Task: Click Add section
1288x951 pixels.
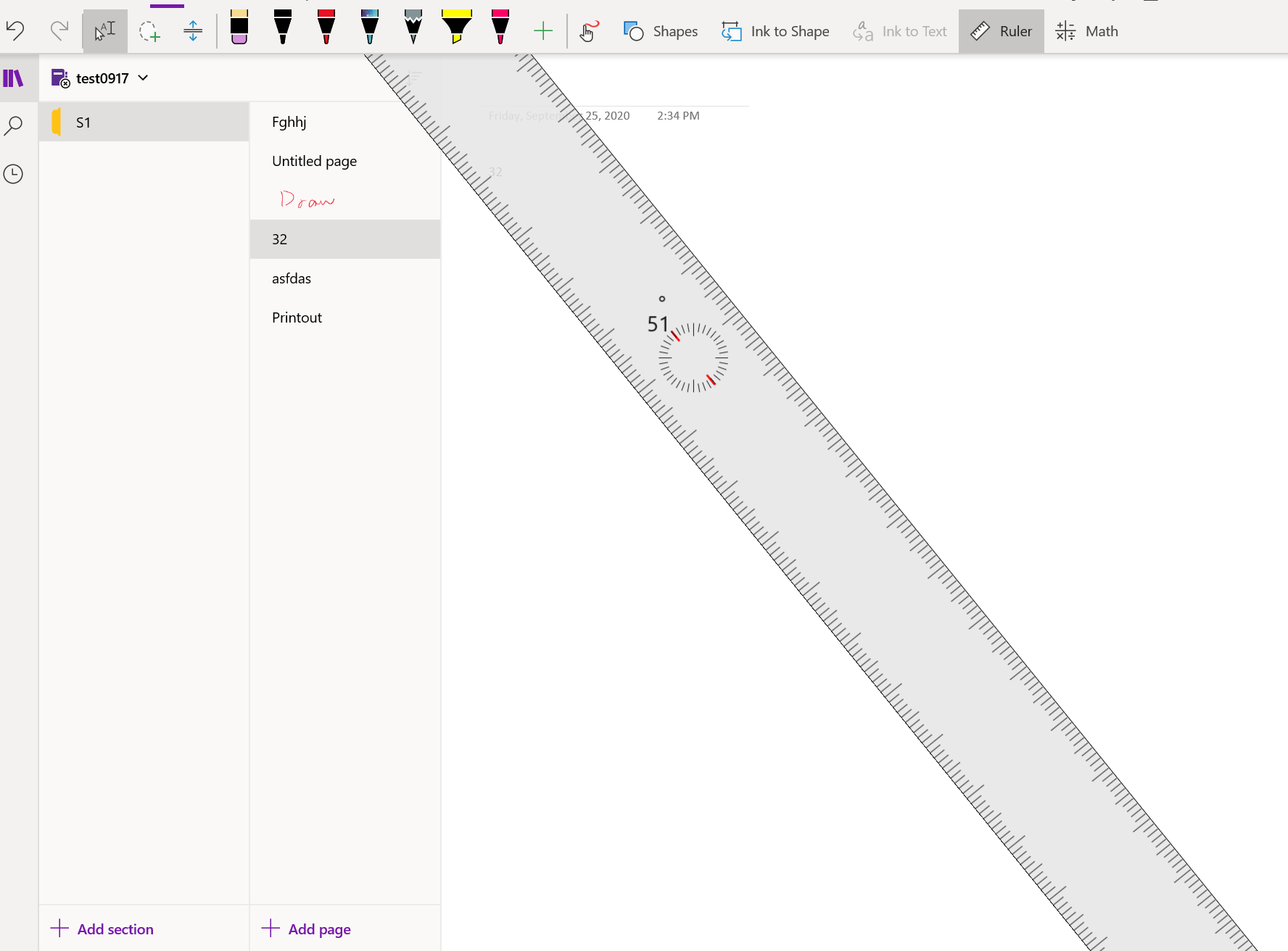Action: (x=102, y=929)
